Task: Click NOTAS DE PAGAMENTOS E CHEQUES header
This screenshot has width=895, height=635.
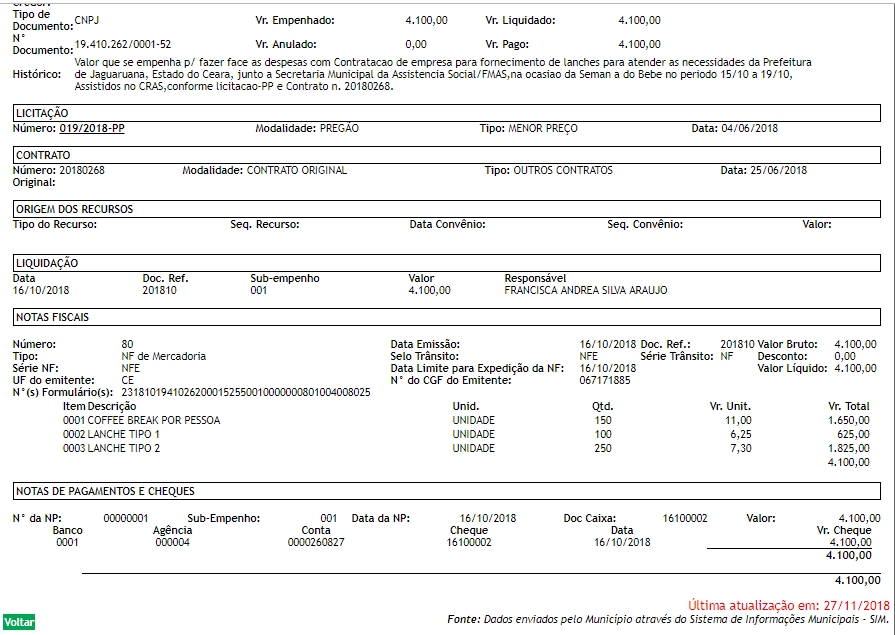Action: pos(446,491)
